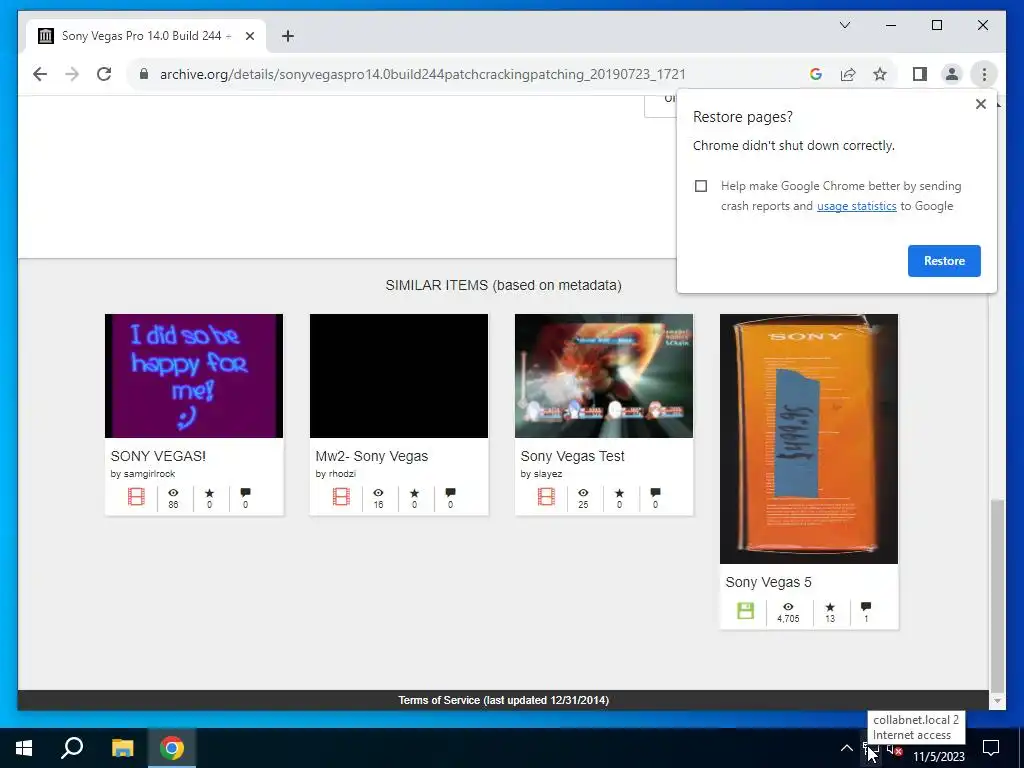Click views eye icon on Sony Vegas Test
Image resolution: width=1024 pixels, height=768 pixels.
click(583, 492)
